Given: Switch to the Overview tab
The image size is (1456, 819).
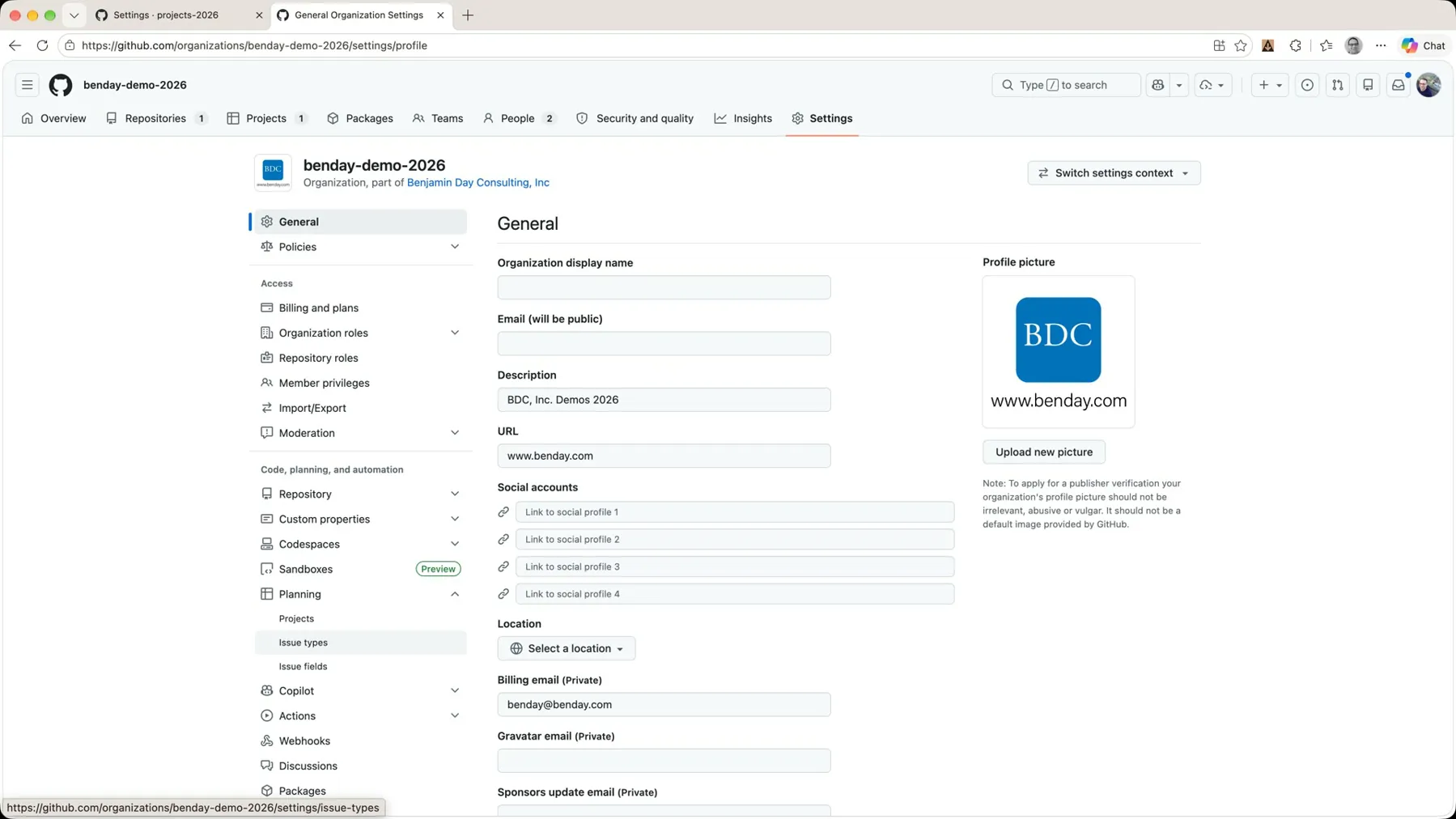Looking at the screenshot, I should [x=53, y=118].
